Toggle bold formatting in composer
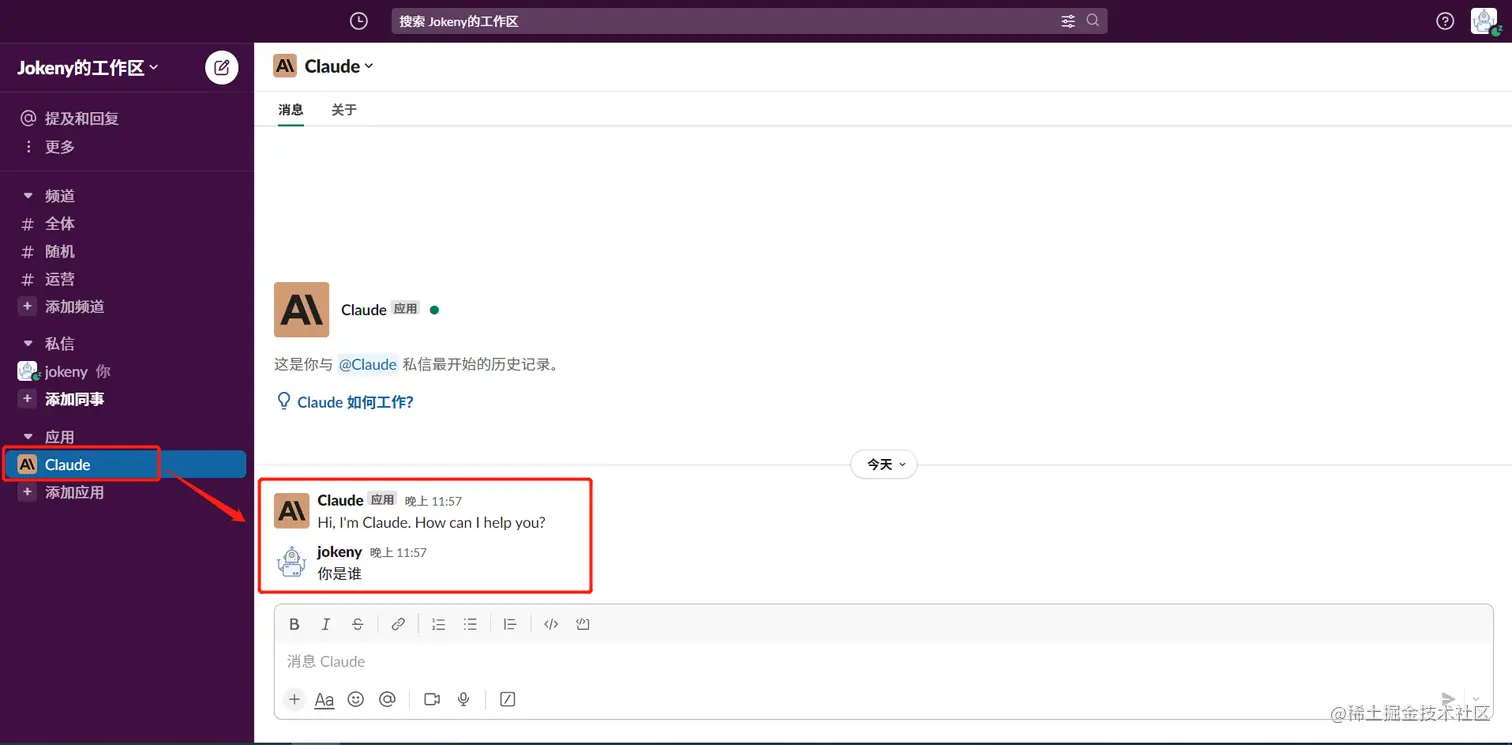Screen dimensions: 1512x745 click(294, 624)
